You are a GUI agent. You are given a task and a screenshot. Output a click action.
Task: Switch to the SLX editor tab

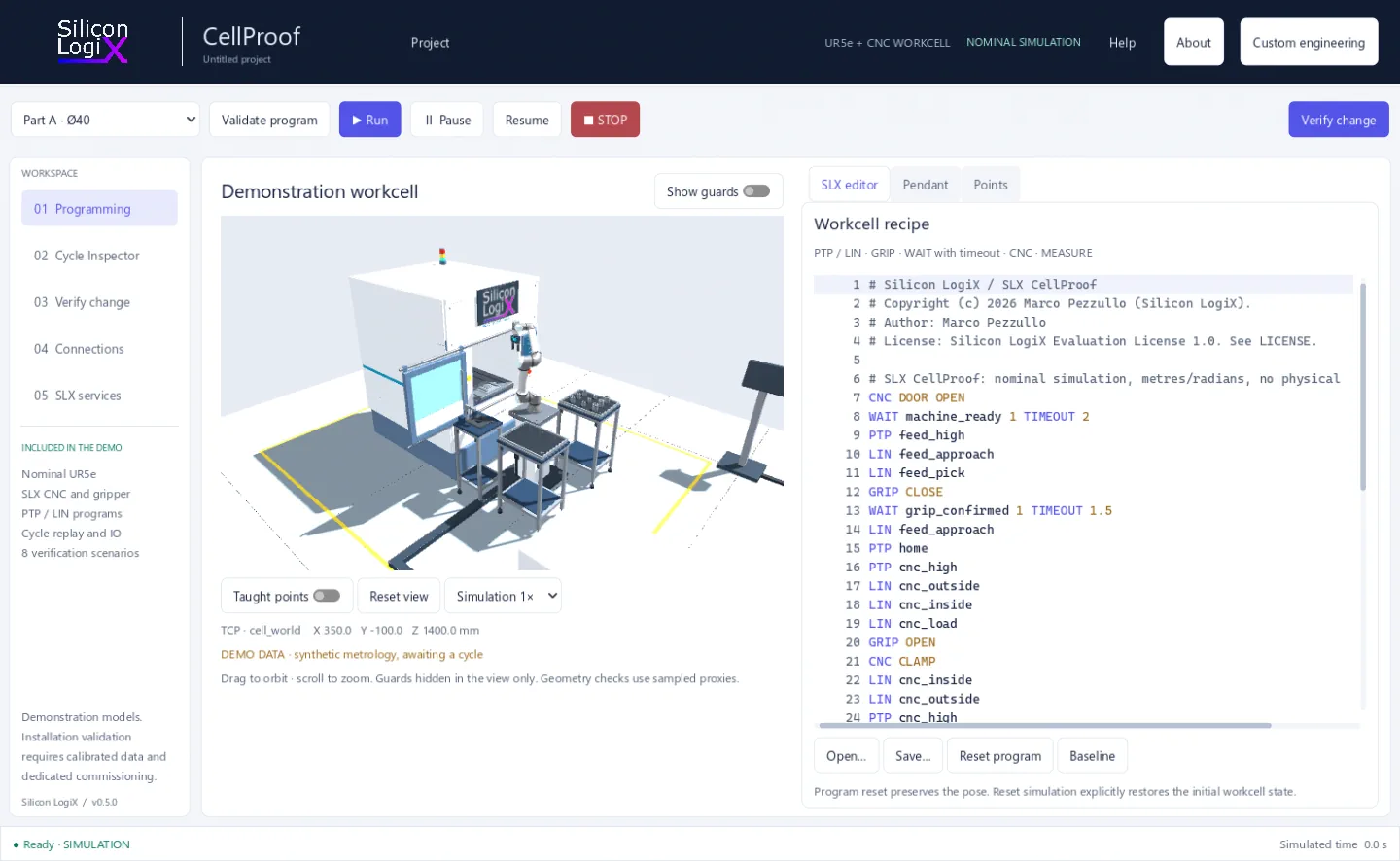(x=849, y=185)
